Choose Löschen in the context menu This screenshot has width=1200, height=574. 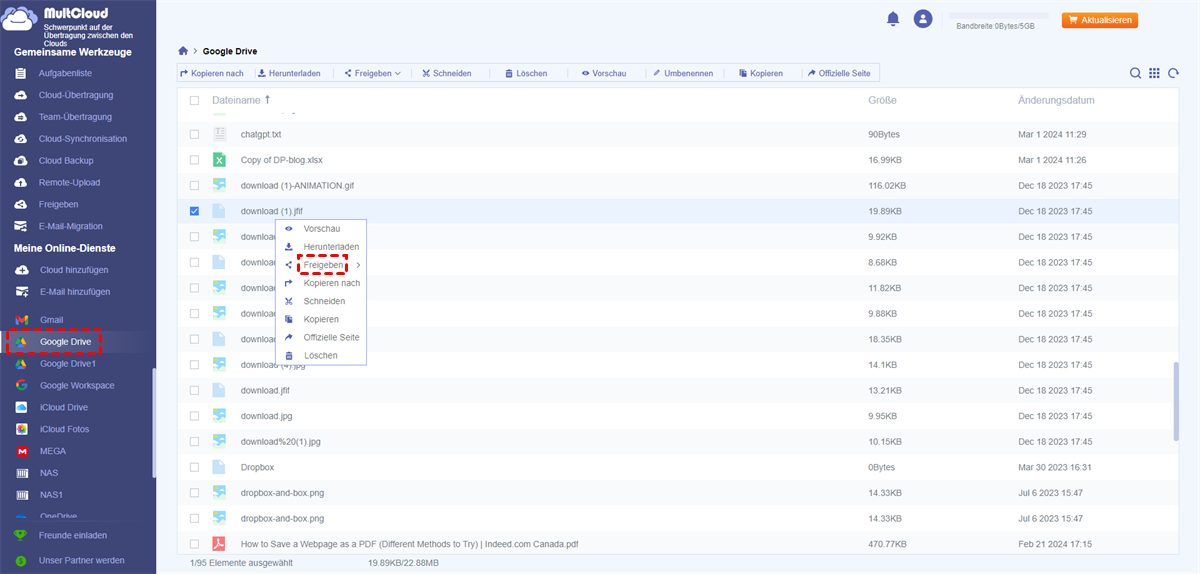pos(321,355)
